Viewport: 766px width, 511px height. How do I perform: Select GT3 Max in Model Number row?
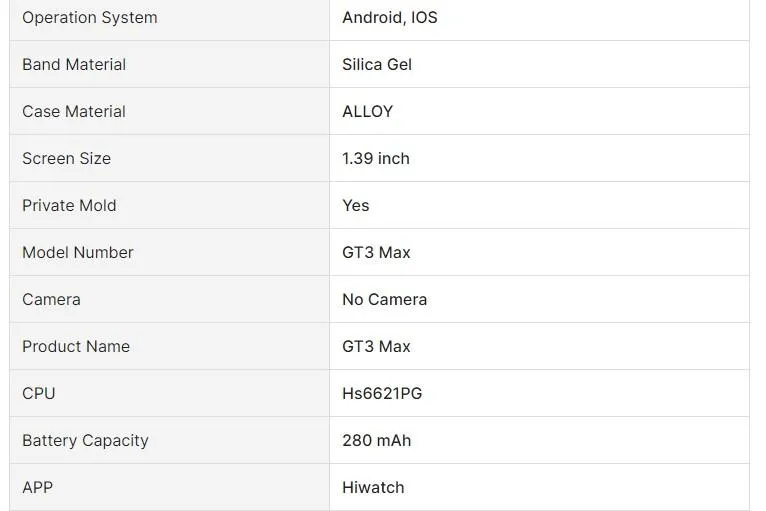tap(376, 253)
